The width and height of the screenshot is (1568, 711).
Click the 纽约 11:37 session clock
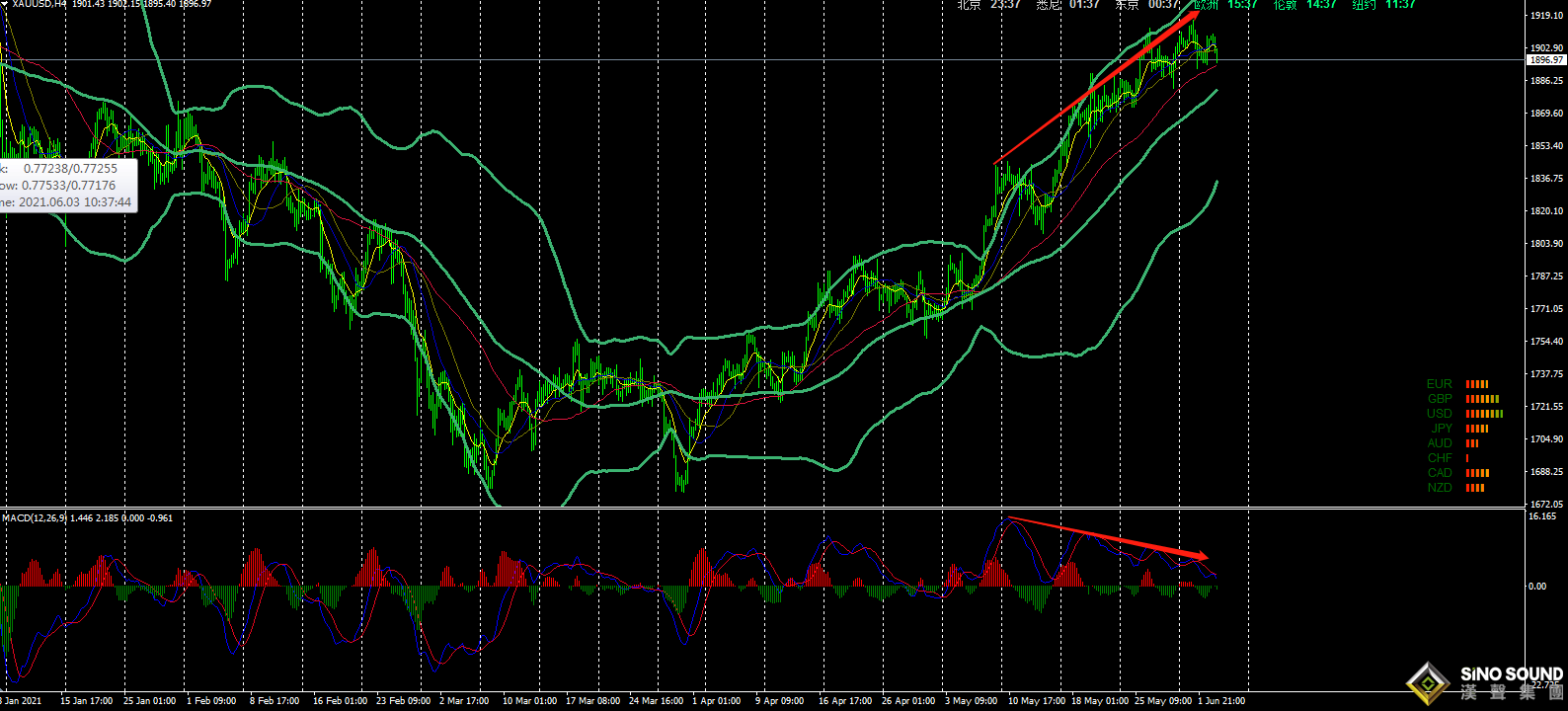click(1384, 5)
